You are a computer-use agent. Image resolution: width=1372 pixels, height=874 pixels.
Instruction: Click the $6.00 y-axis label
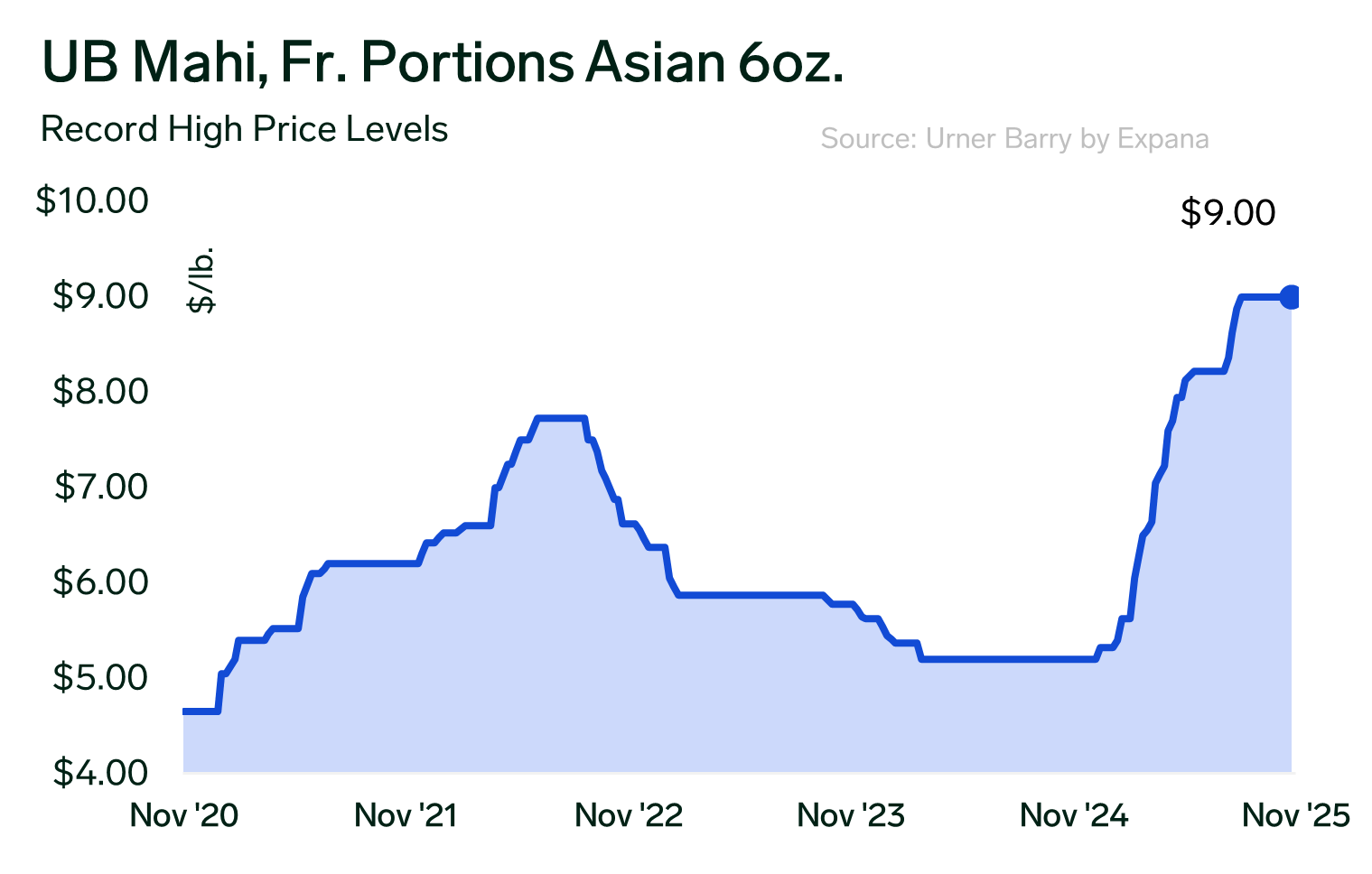point(100,581)
